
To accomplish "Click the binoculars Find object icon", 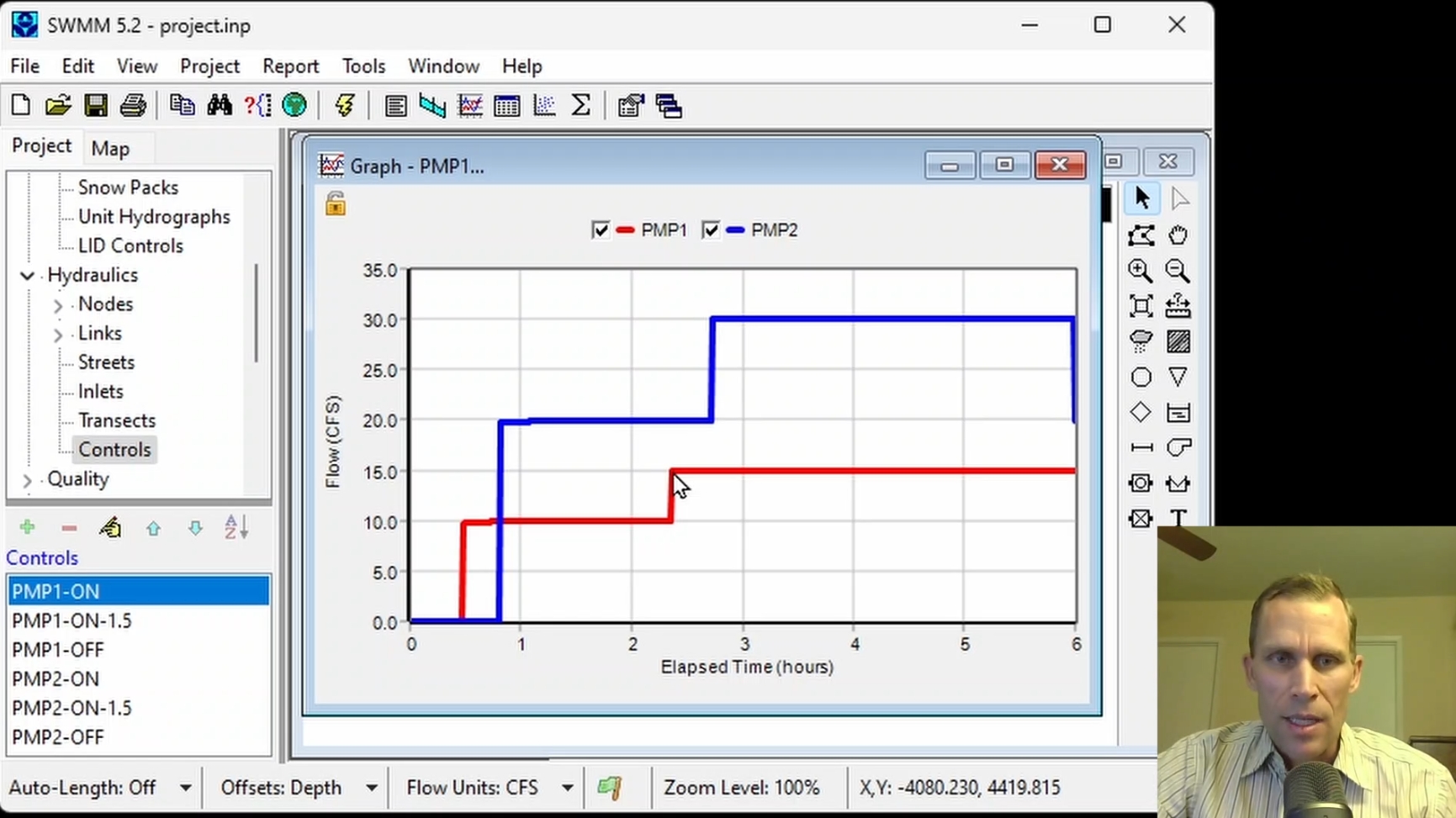I will [x=220, y=105].
